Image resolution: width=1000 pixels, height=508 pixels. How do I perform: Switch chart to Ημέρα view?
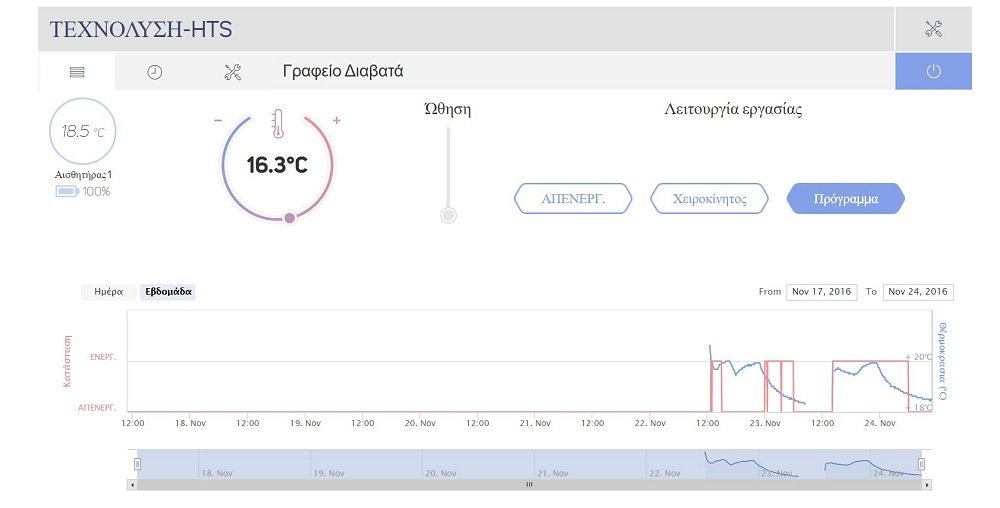coord(108,292)
